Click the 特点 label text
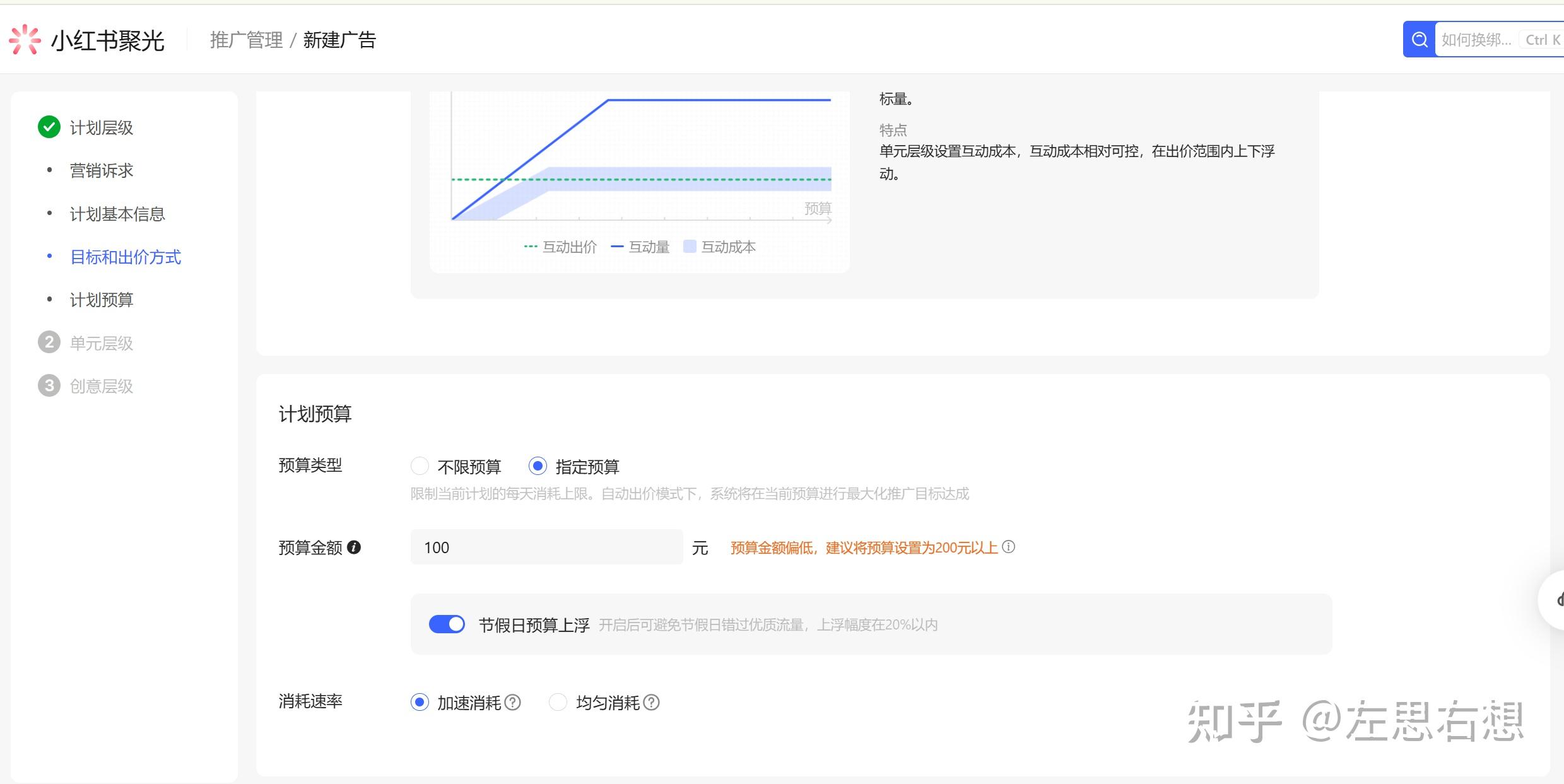This screenshot has height=784, width=1564. [x=893, y=130]
